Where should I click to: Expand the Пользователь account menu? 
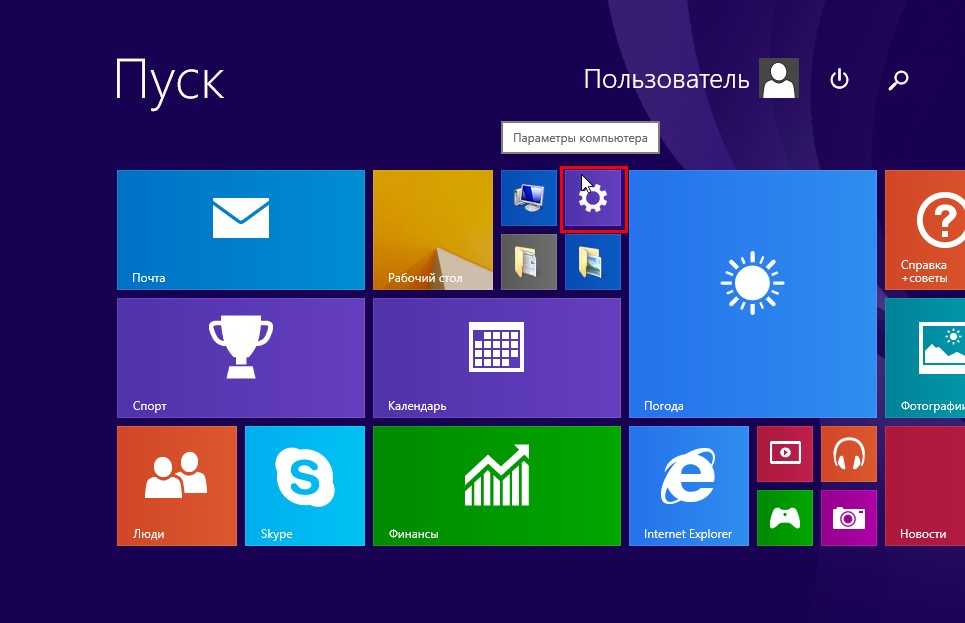point(690,79)
